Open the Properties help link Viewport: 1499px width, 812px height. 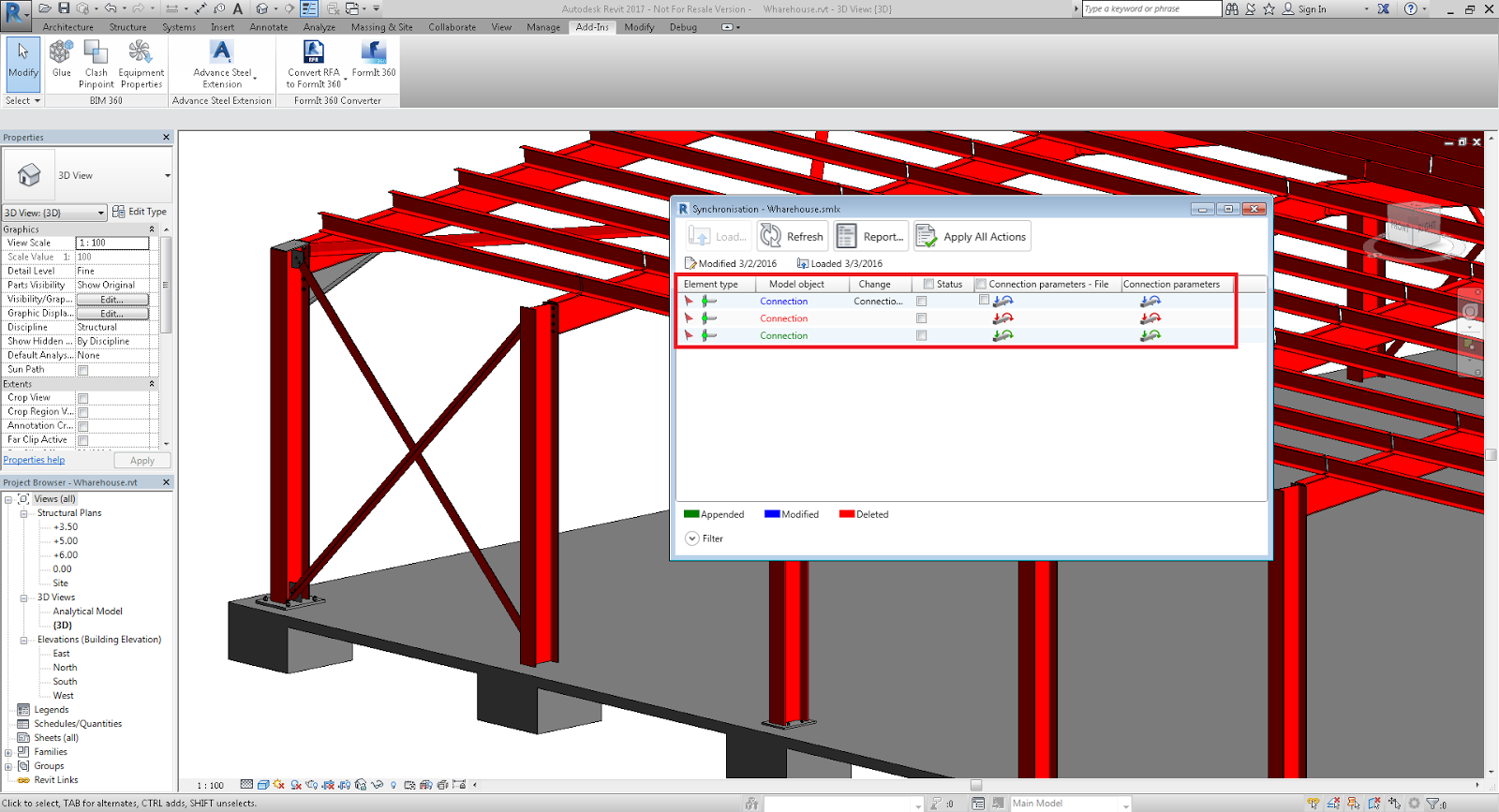[x=34, y=460]
